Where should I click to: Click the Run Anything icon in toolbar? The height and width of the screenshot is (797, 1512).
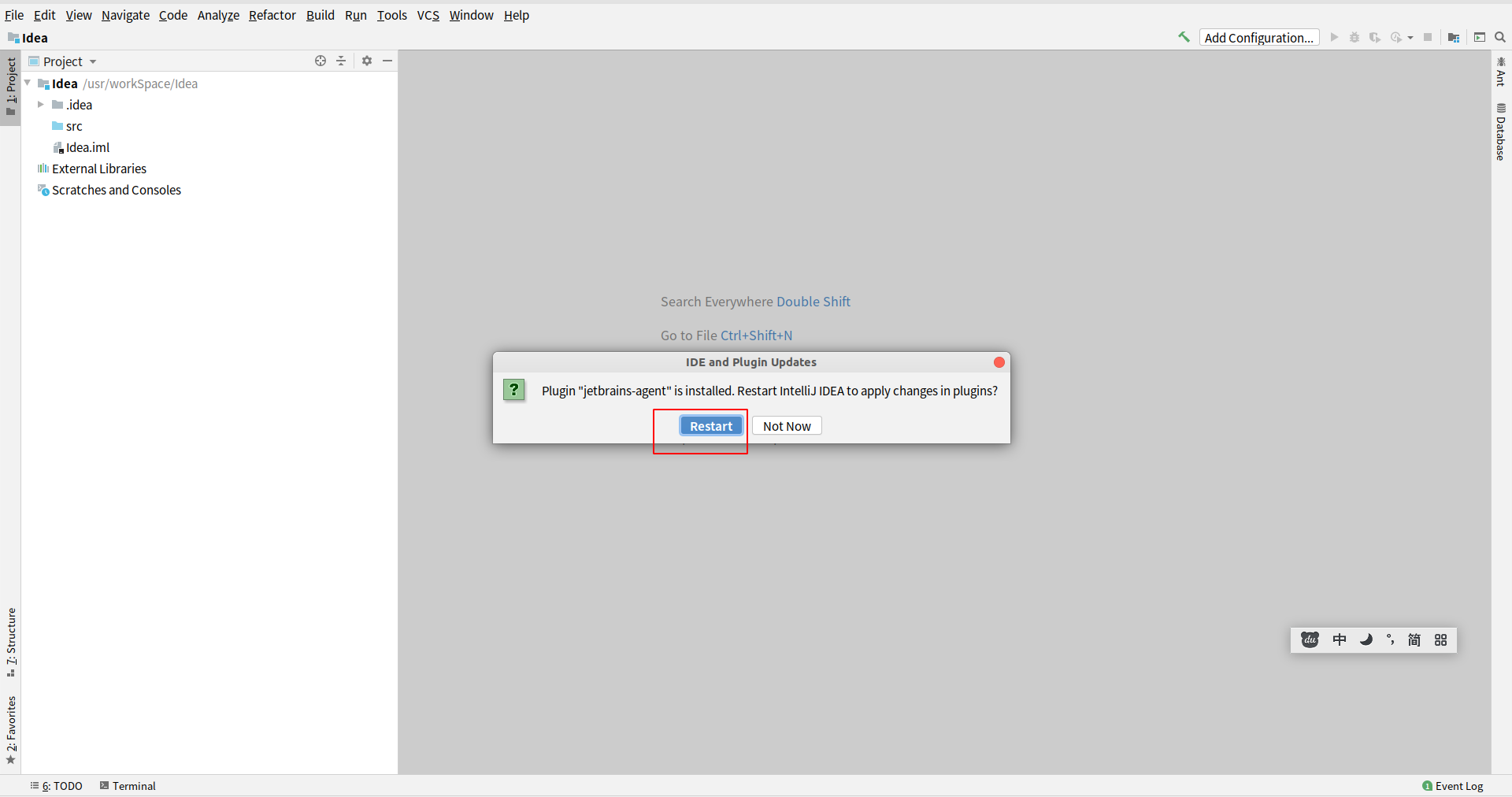[x=1480, y=38]
